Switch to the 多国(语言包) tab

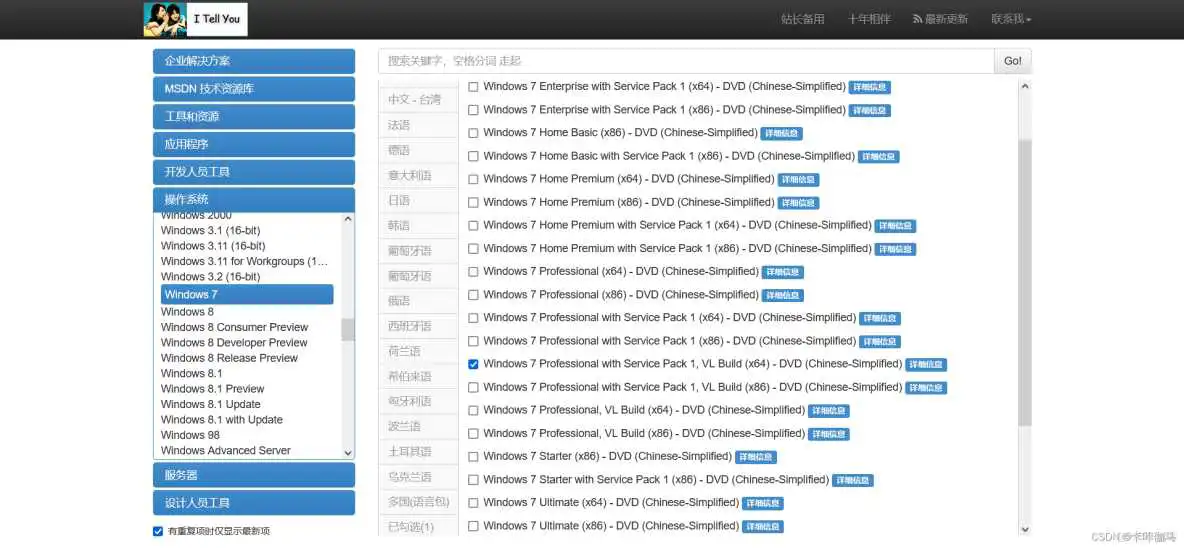click(418, 502)
